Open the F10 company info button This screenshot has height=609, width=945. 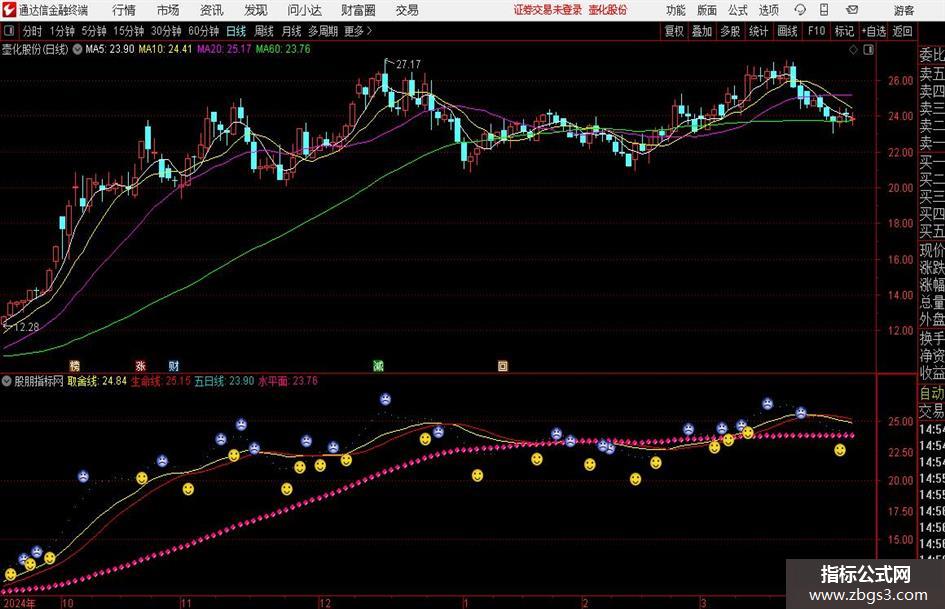click(816, 31)
